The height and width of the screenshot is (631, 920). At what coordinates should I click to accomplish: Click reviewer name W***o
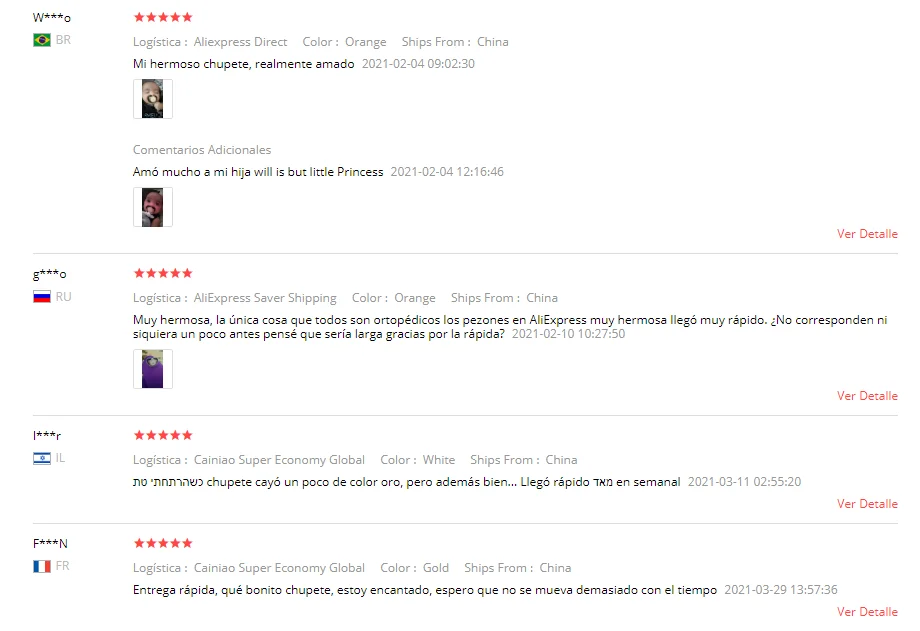click(x=52, y=18)
